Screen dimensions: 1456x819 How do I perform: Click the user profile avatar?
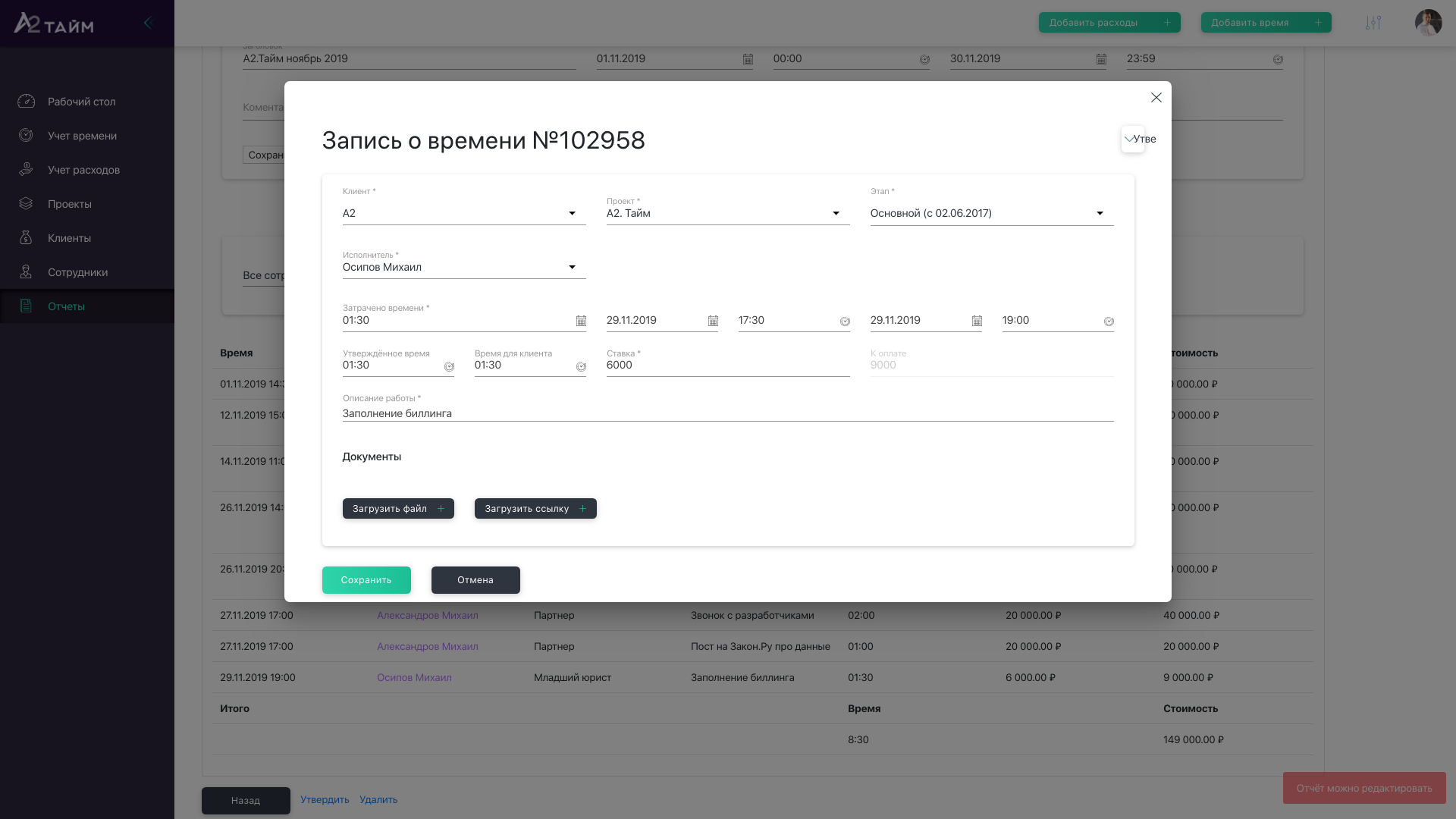(x=1428, y=23)
